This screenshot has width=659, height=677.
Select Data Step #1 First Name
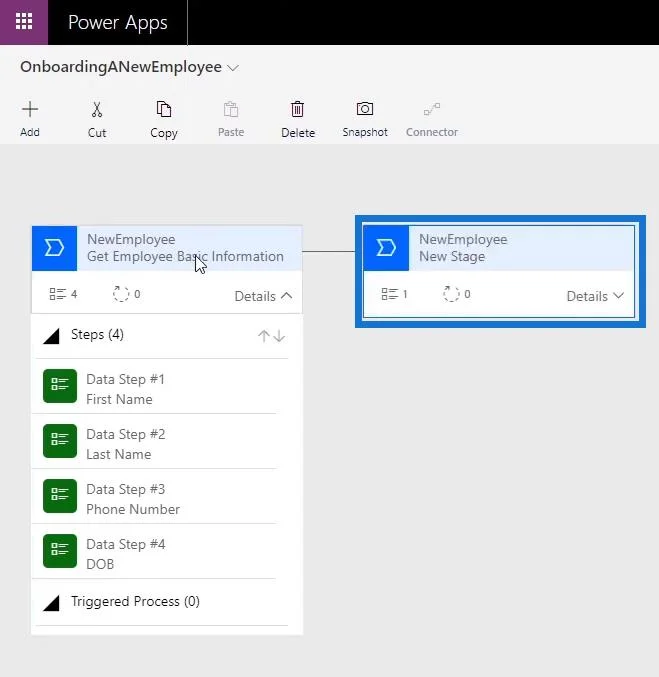point(155,387)
